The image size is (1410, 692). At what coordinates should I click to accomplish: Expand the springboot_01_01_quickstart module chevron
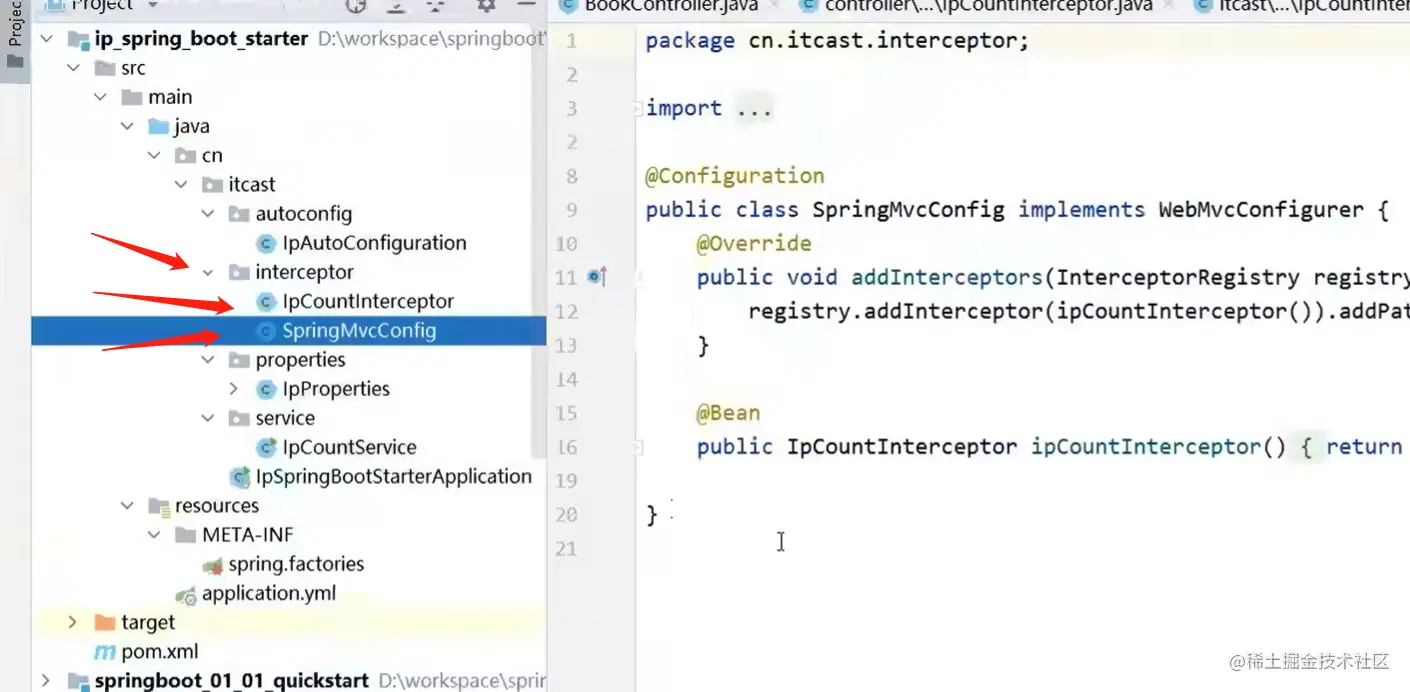coord(46,680)
